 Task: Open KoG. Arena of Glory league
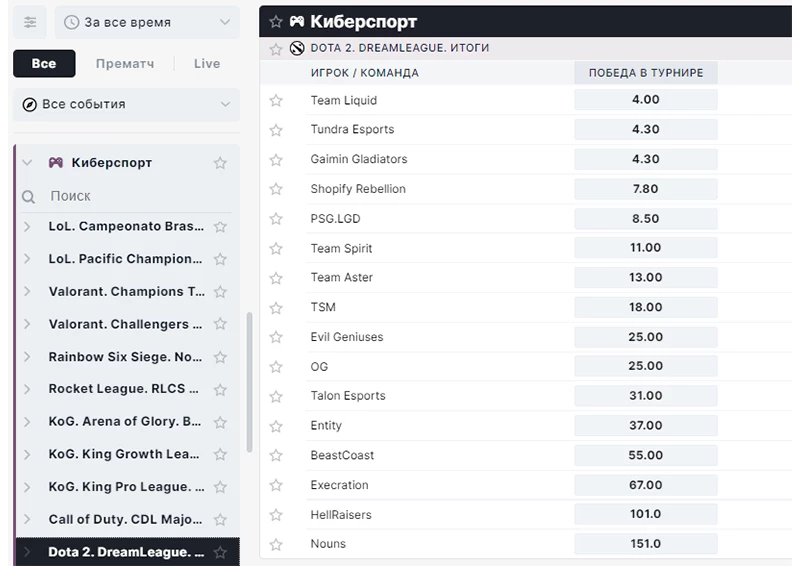pos(124,422)
